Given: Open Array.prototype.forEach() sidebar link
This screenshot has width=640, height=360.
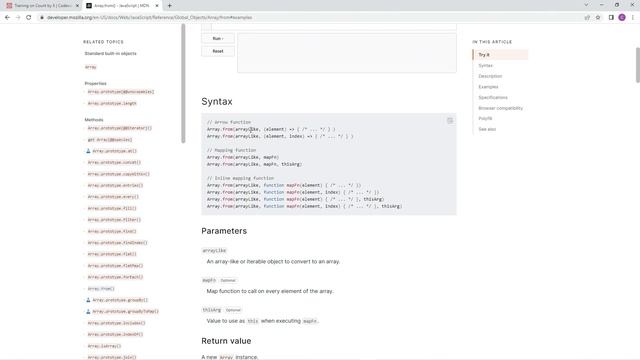Looking at the screenshot, I should click(115, 277).
